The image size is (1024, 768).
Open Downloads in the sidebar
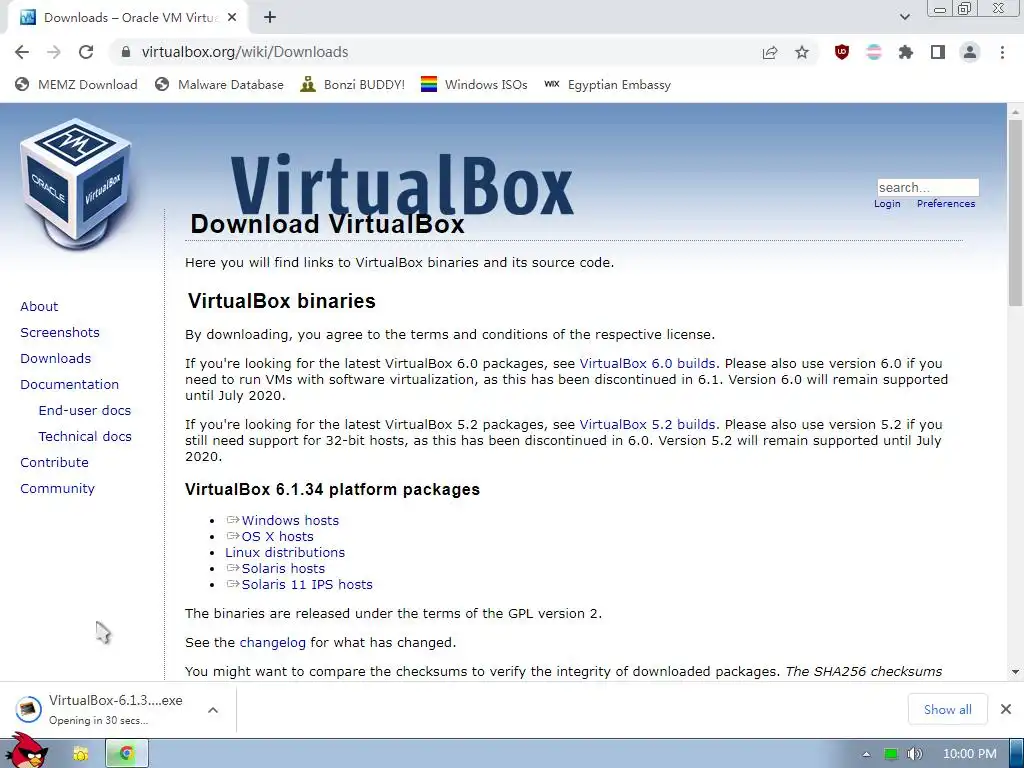coord(56,359)
